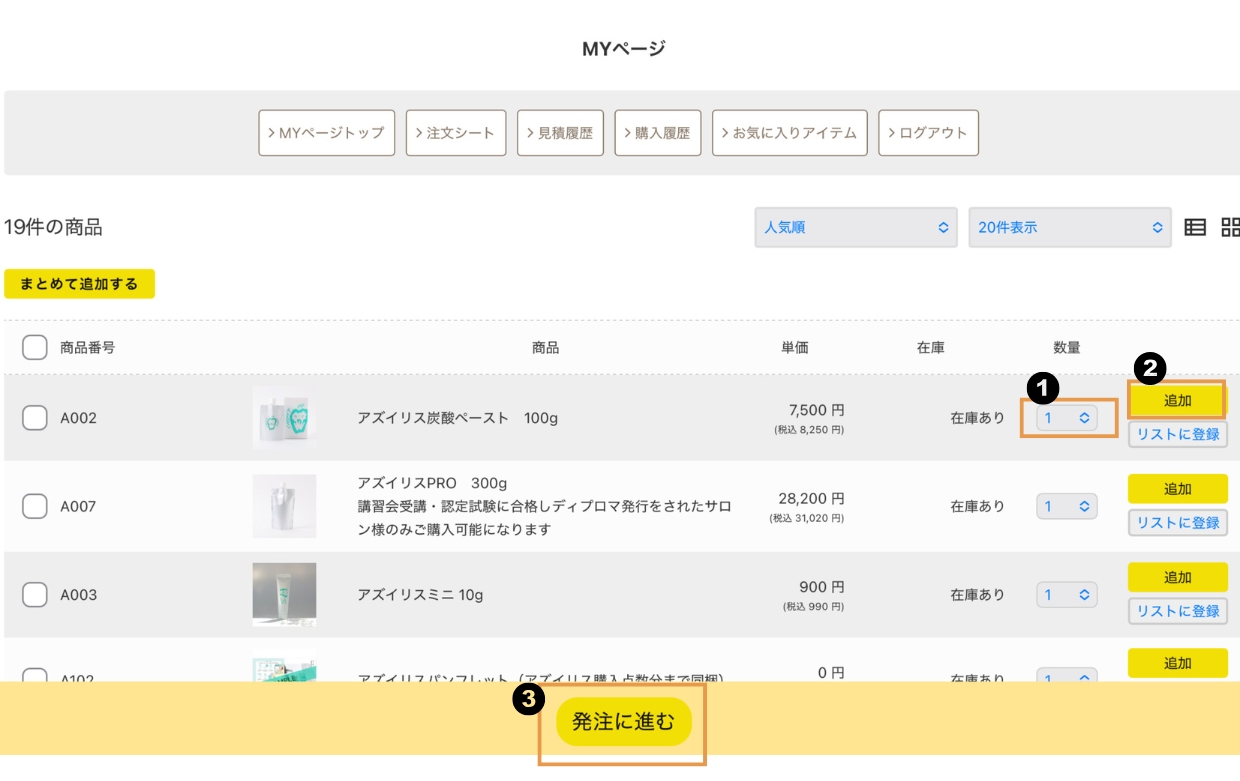This screenshot has width=1240, height=781.
Task: Open the アズイリス炭酸ペースト product thumbnail
Action: pos(284,418)
